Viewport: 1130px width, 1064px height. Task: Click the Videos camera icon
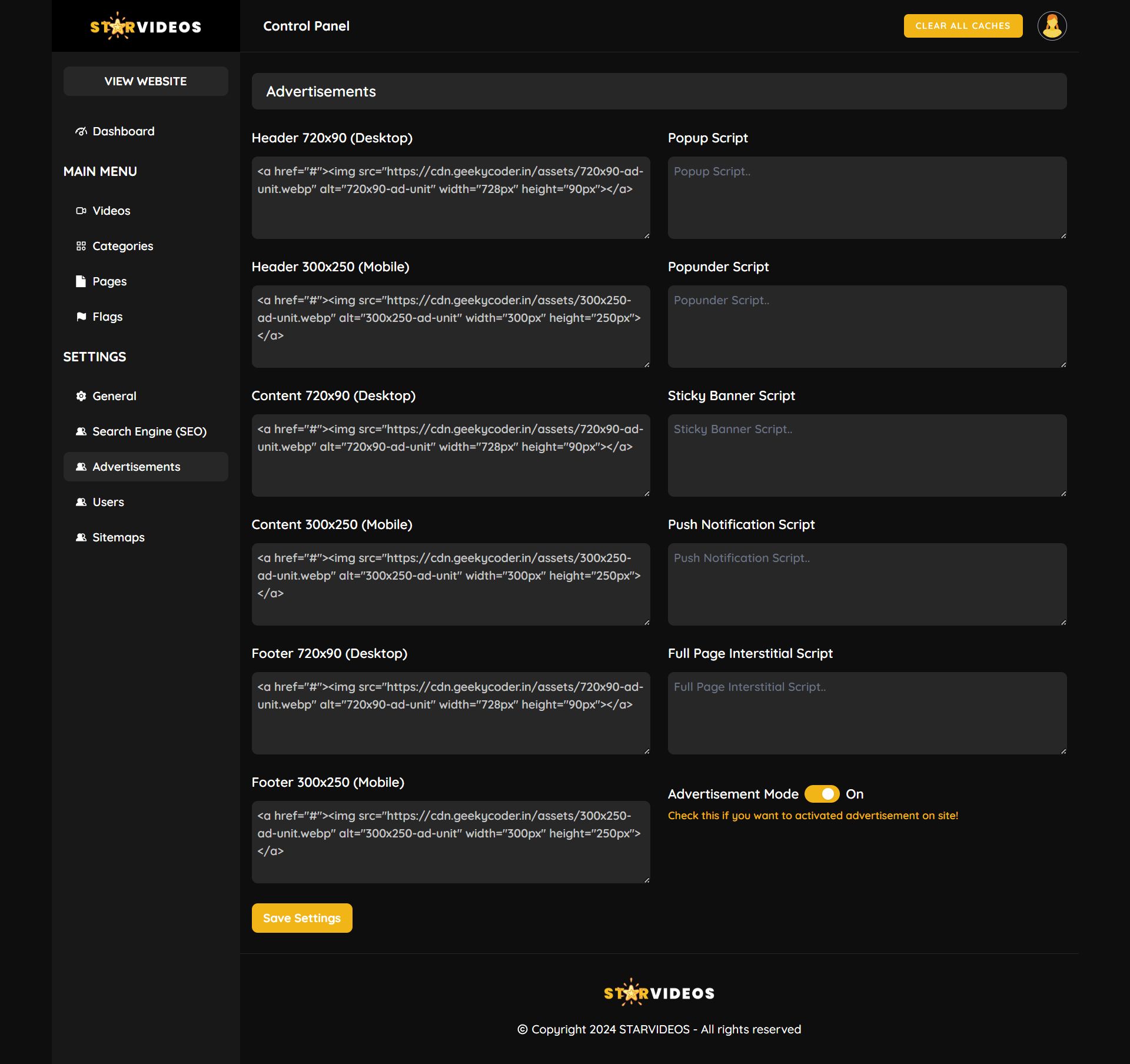pos(81,211)
